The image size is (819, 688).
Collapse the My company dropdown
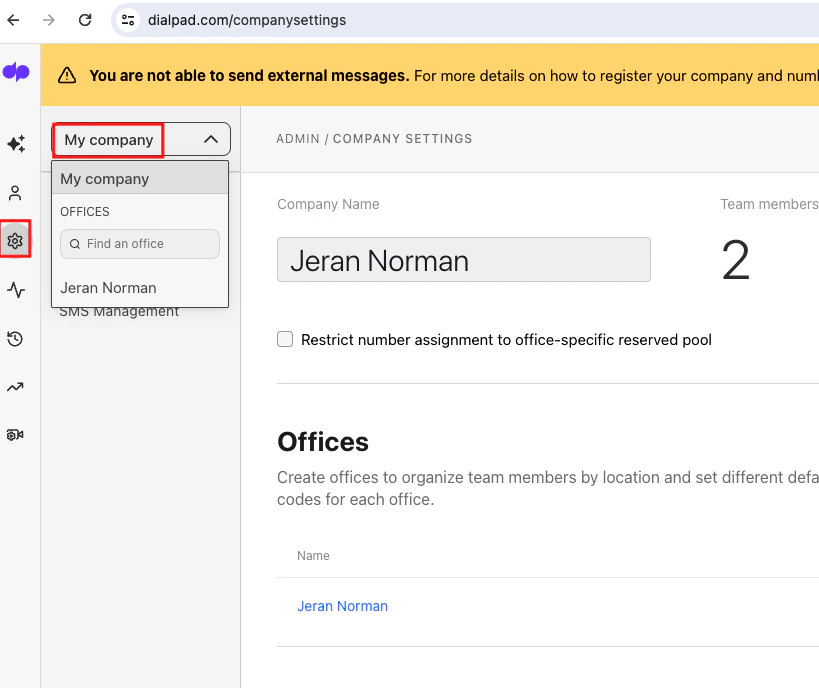coord(141,139)
